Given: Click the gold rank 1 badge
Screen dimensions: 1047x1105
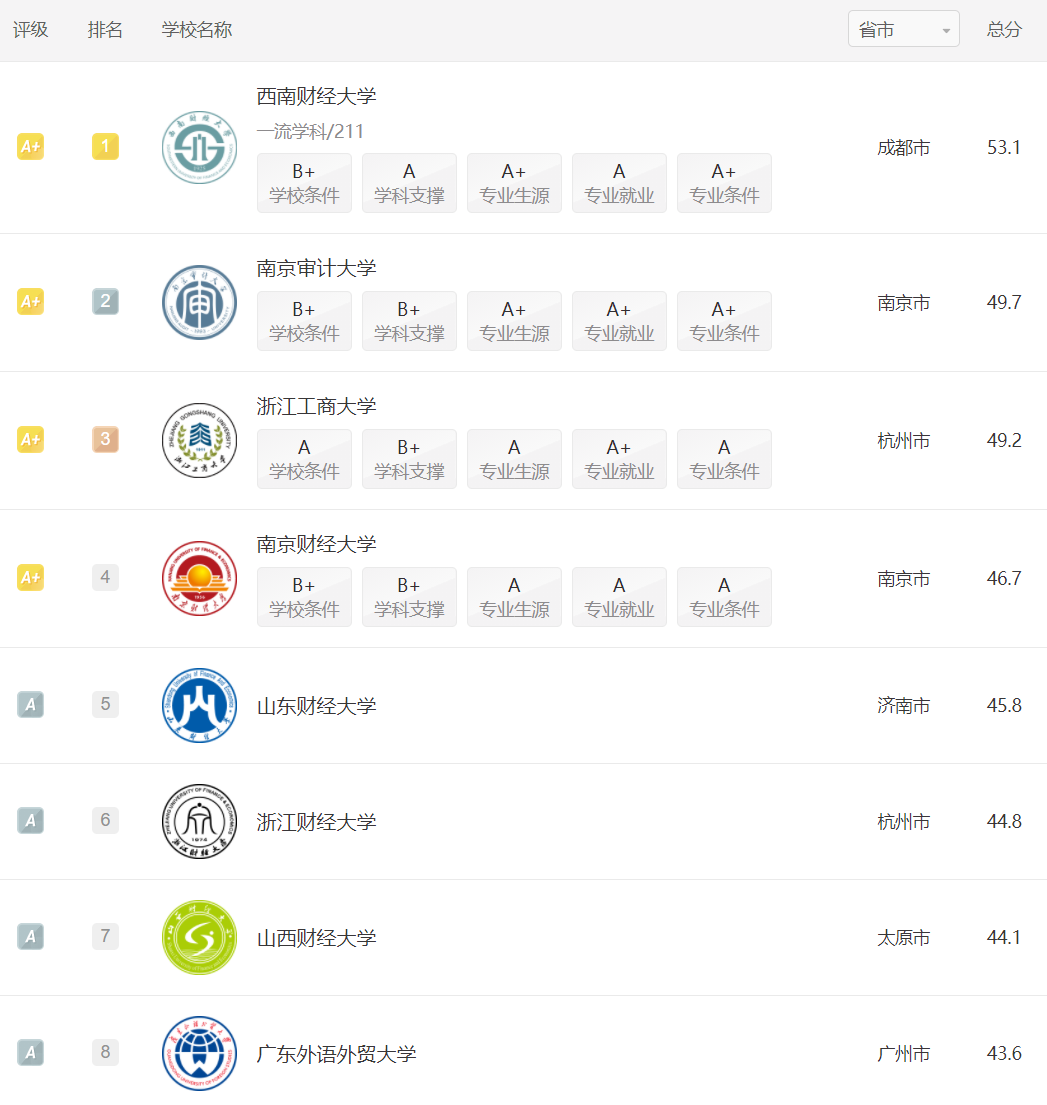Looking at the screenshot, I should [x=105, y=147].
